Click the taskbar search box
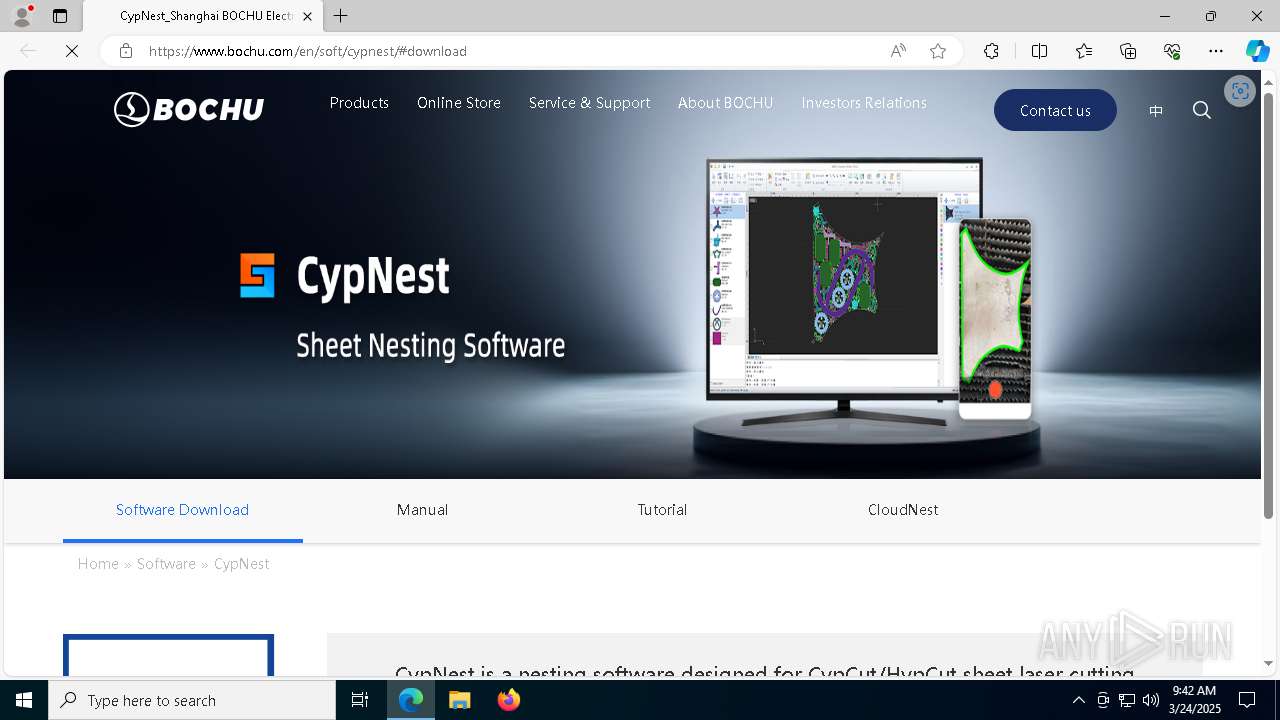This screenshot has height=720, width=1280. point(192,700)
